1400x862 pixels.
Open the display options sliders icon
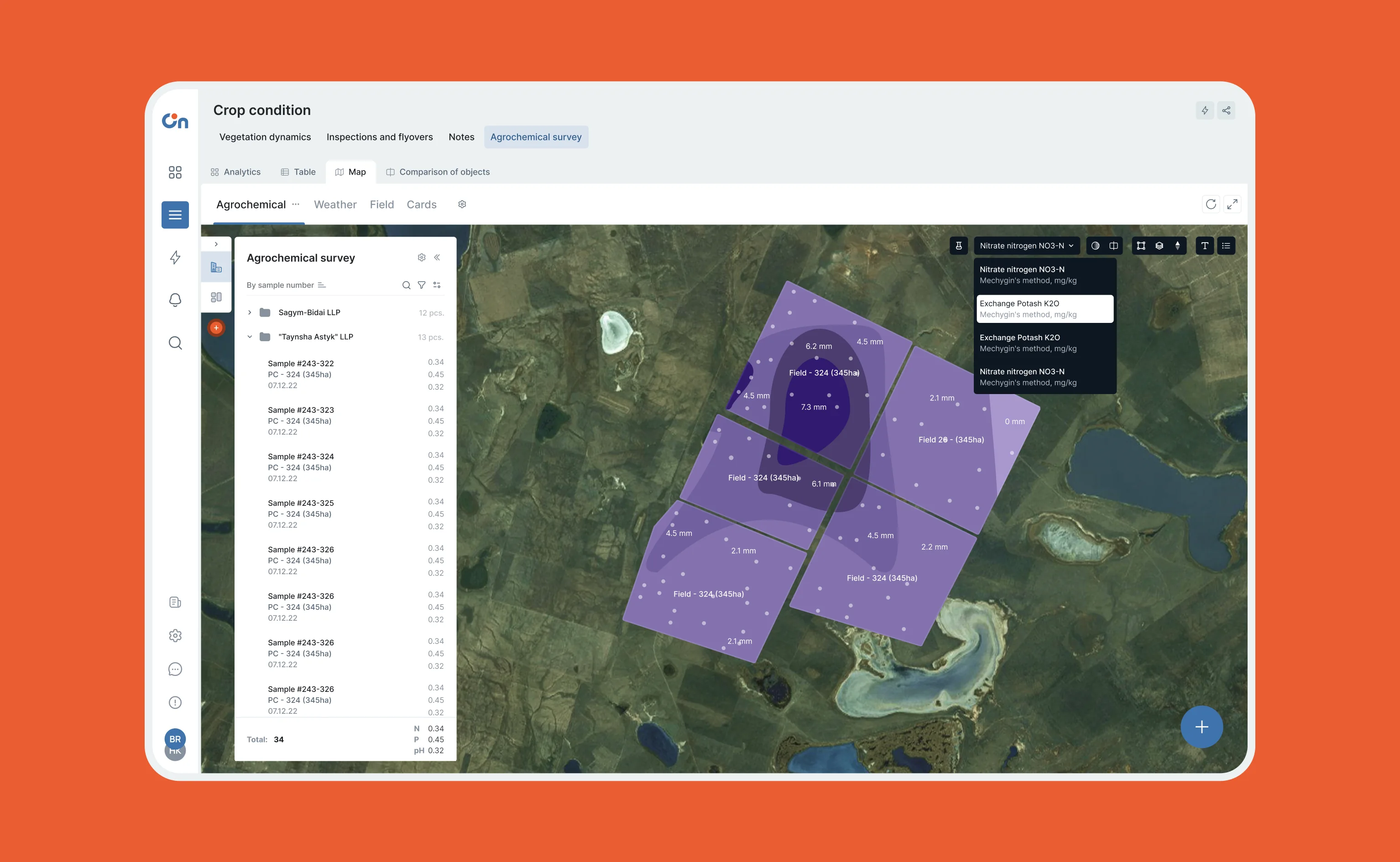click(x=437, y=285)
